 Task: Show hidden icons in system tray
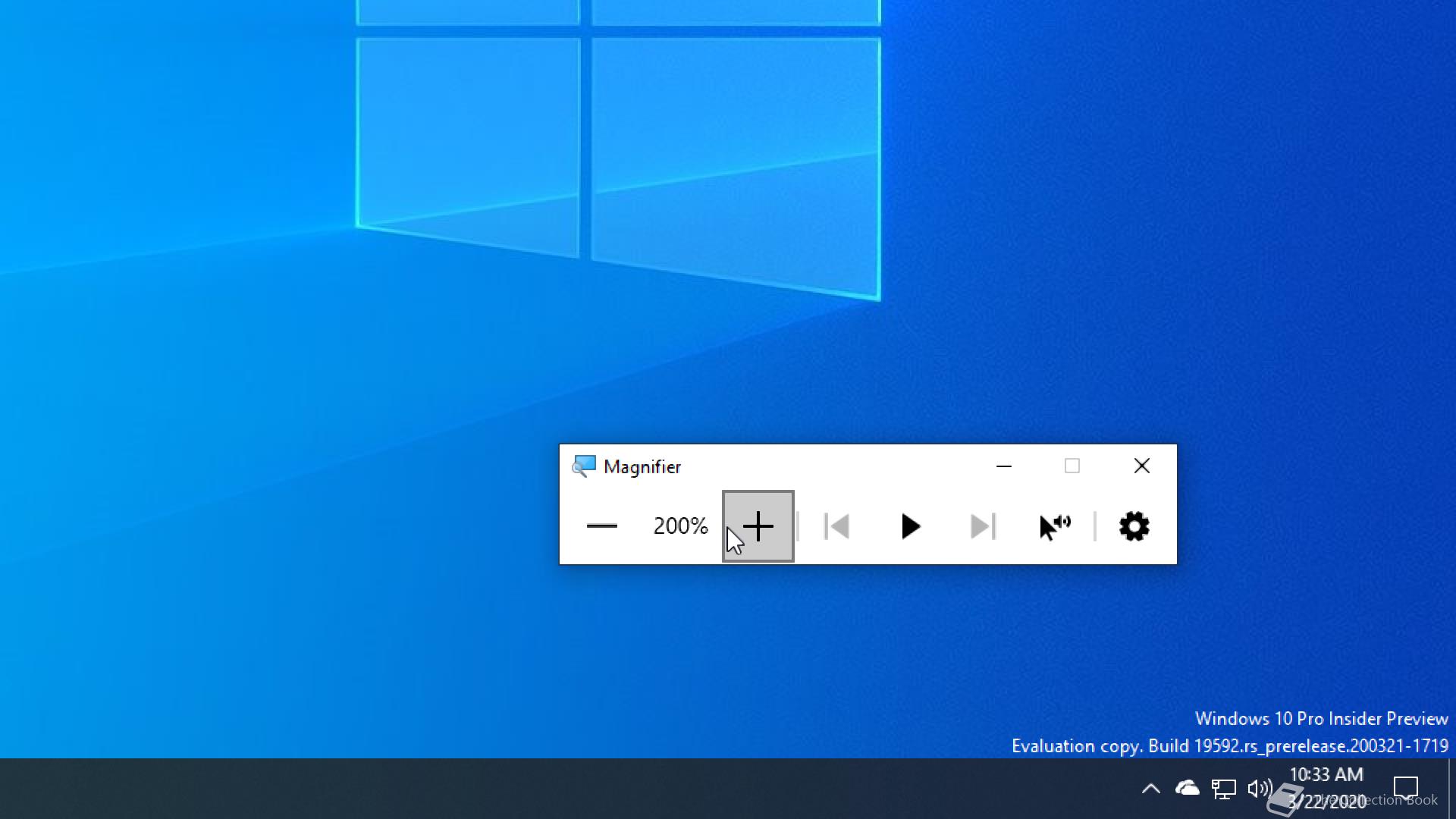pos(1151,789)
